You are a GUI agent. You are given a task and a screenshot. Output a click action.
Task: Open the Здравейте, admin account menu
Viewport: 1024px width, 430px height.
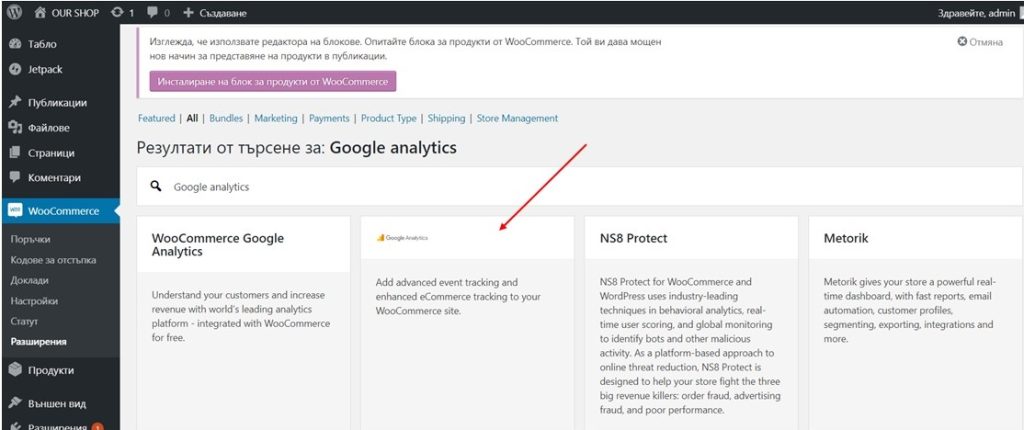pos(977,12)
